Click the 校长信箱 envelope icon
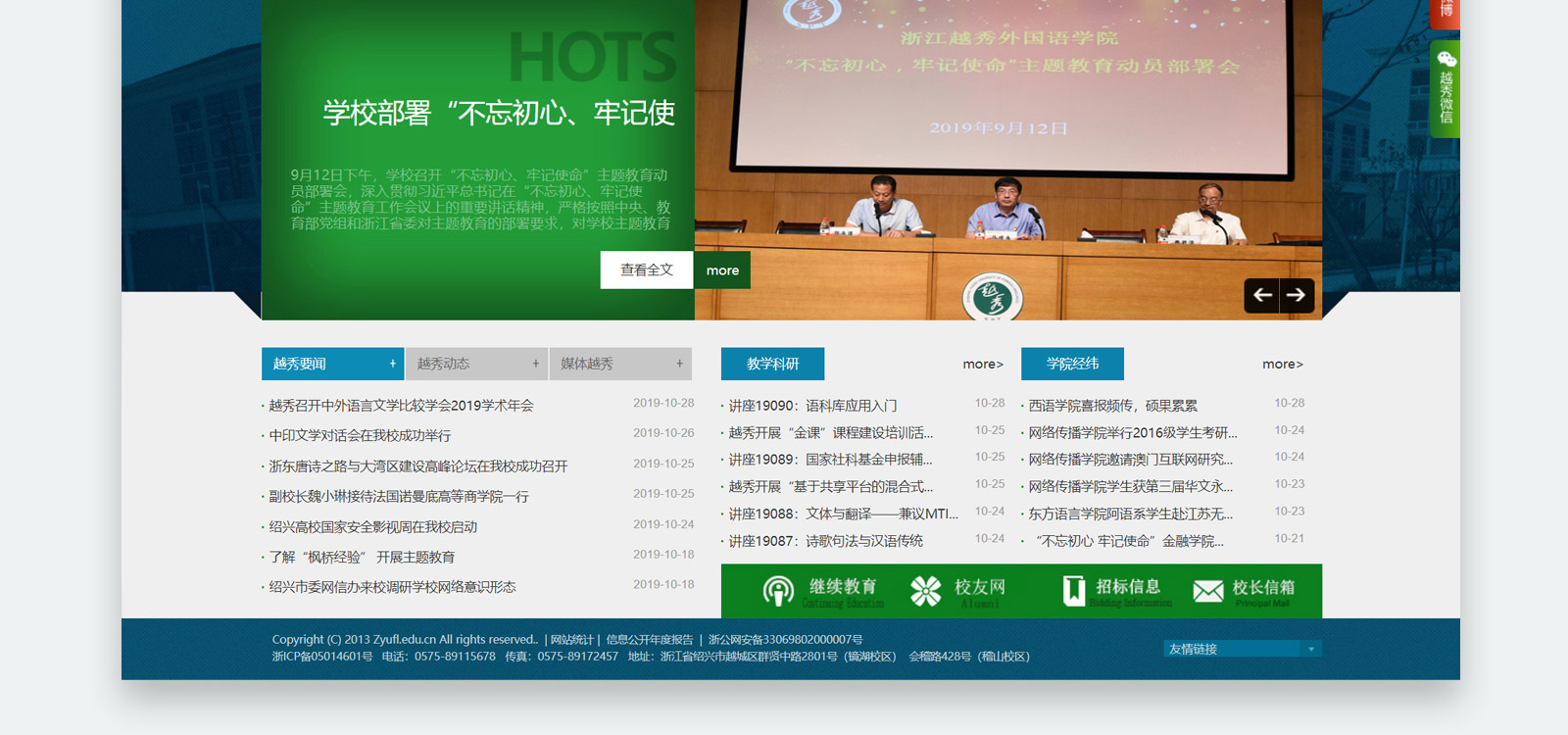 coord(1208,591)
